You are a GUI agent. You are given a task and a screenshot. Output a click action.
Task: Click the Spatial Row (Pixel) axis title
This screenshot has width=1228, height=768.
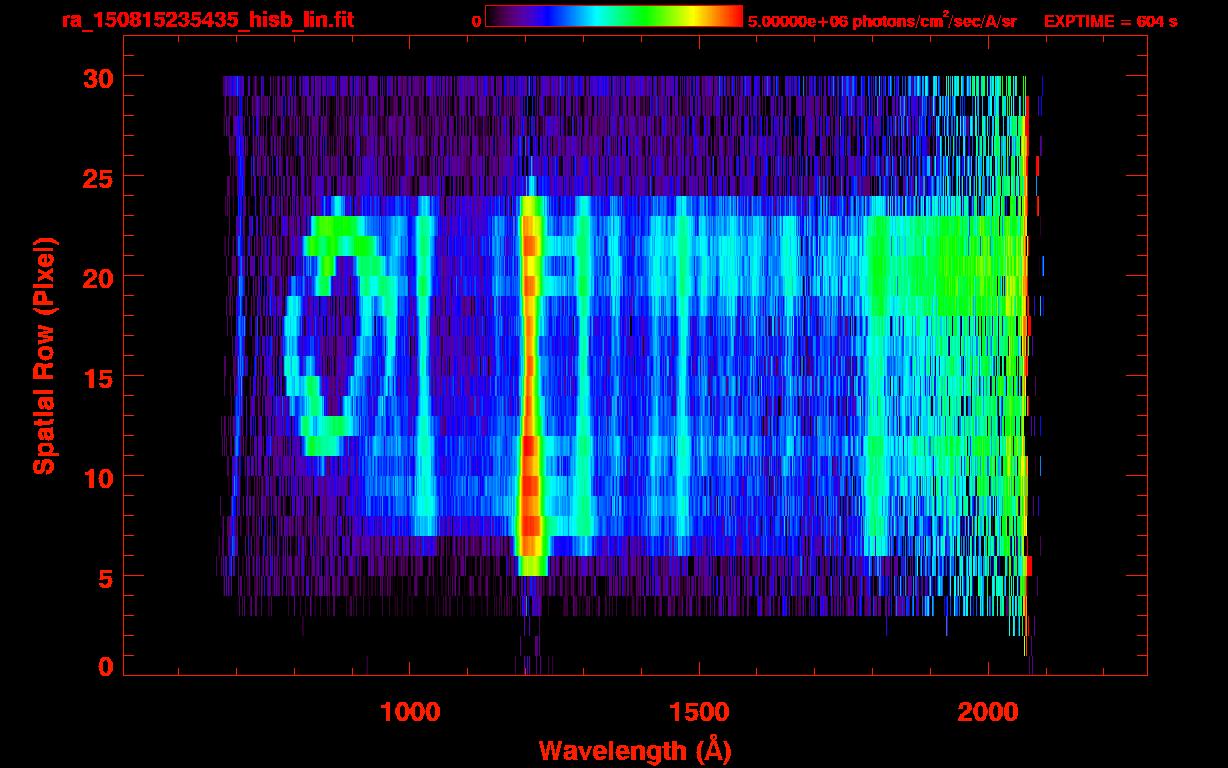[44, 355]
